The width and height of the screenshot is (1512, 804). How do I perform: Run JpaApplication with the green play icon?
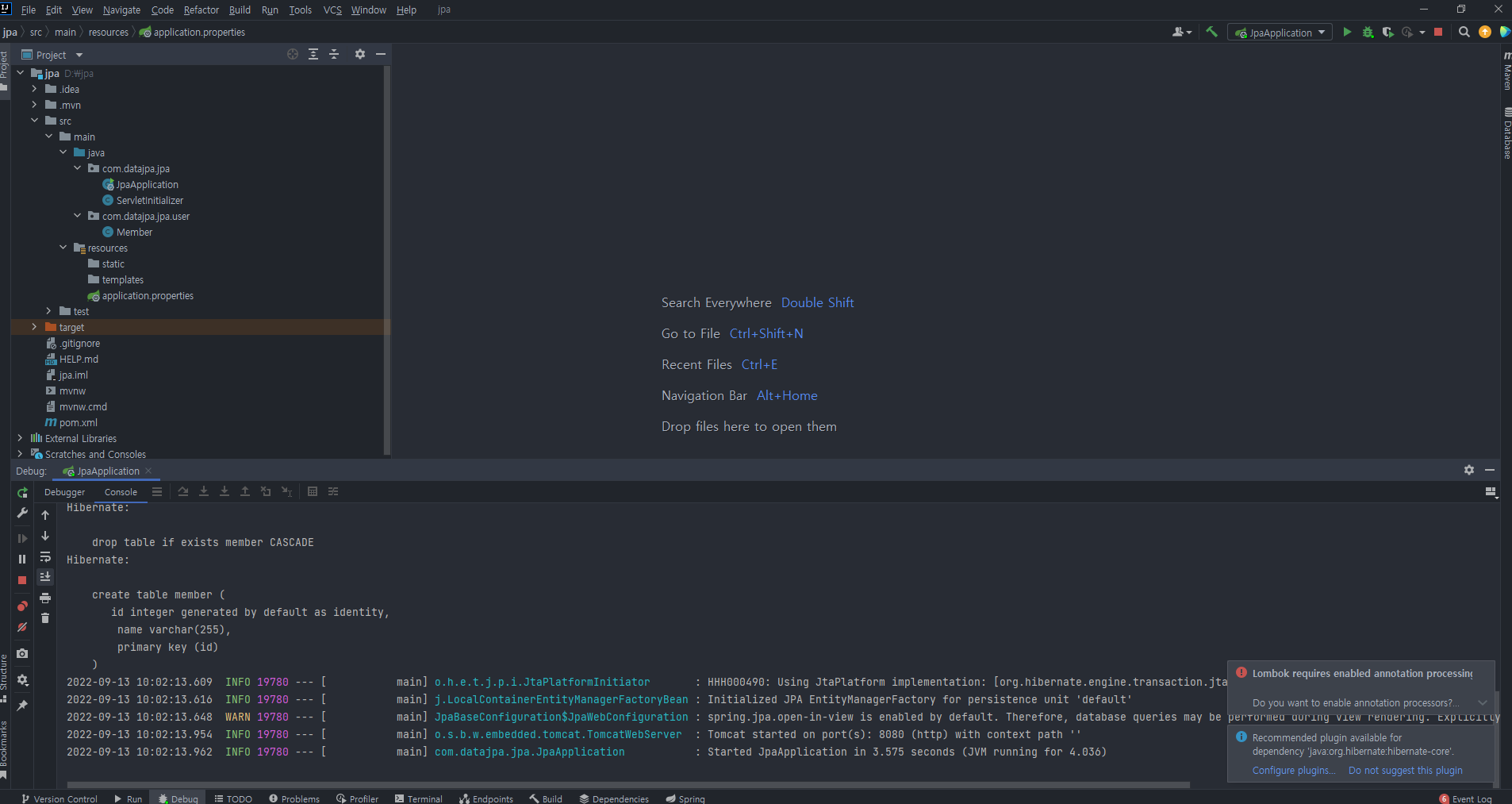pos(1347,33)
